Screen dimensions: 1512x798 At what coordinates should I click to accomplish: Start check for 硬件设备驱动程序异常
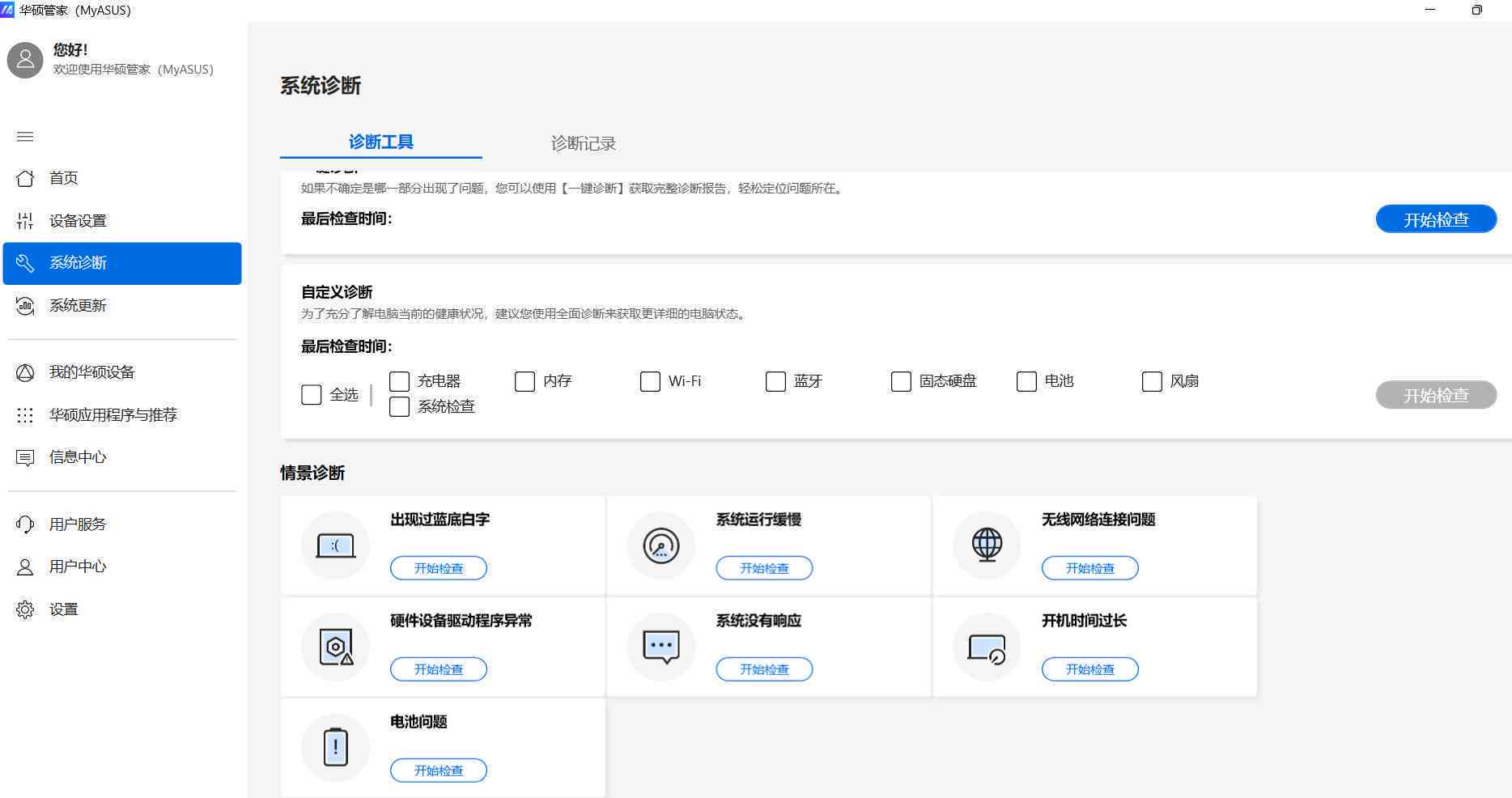pyautogui.click(x=439, y=669)
